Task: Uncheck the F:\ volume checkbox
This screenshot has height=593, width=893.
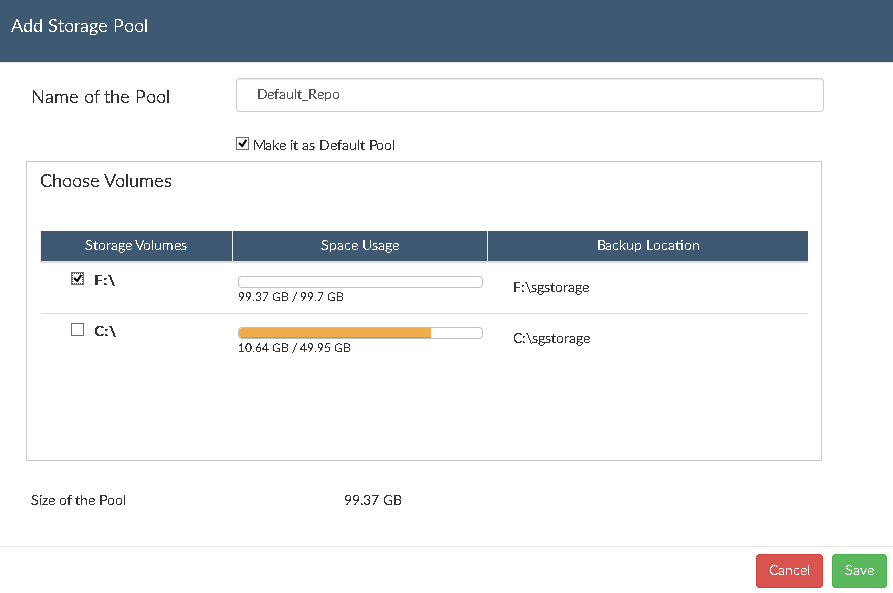Action: 77,279
